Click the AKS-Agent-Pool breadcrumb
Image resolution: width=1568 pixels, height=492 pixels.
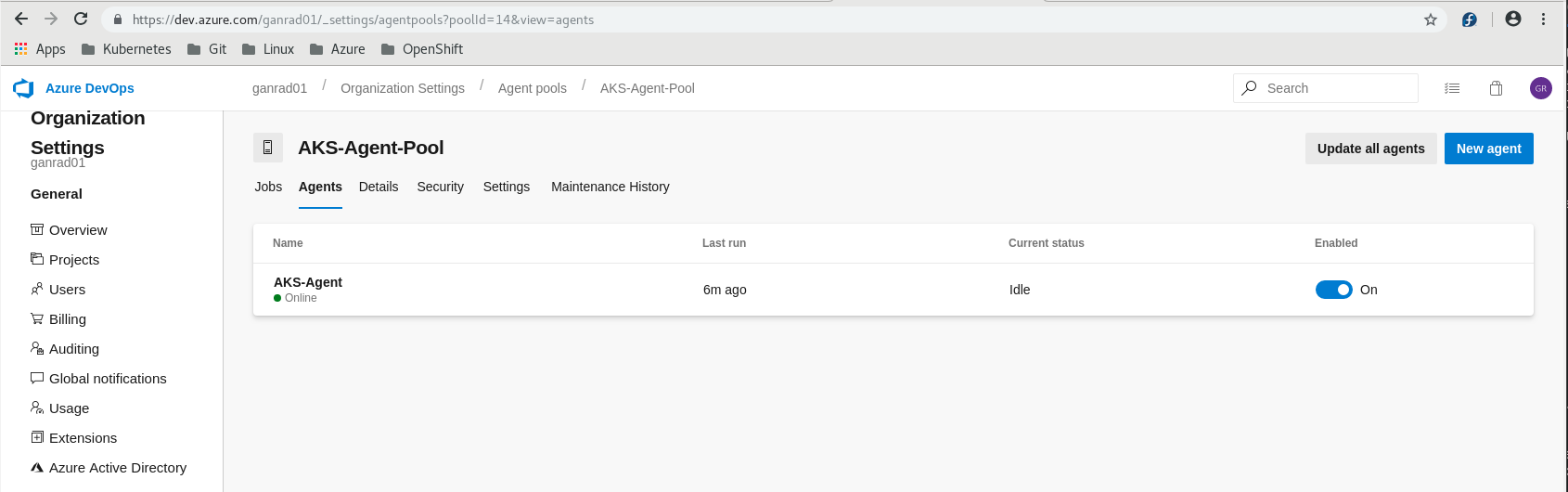coord(648,88)
